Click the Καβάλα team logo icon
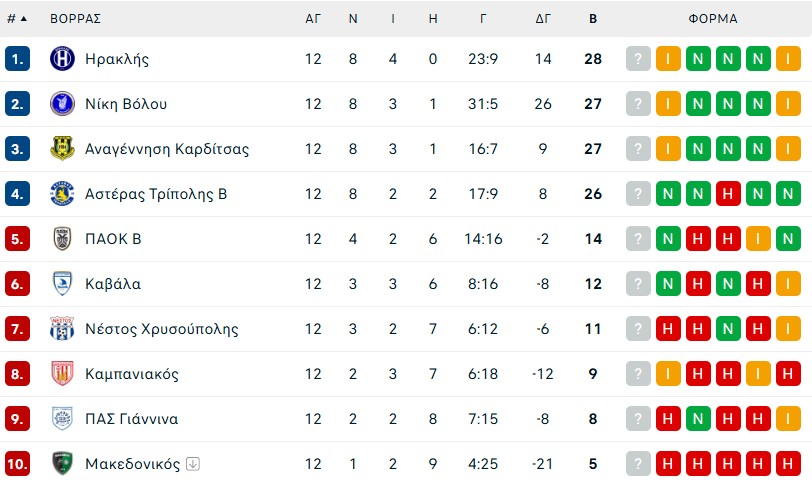This screenshot has width=812, height=483. (x=62, y=284)
